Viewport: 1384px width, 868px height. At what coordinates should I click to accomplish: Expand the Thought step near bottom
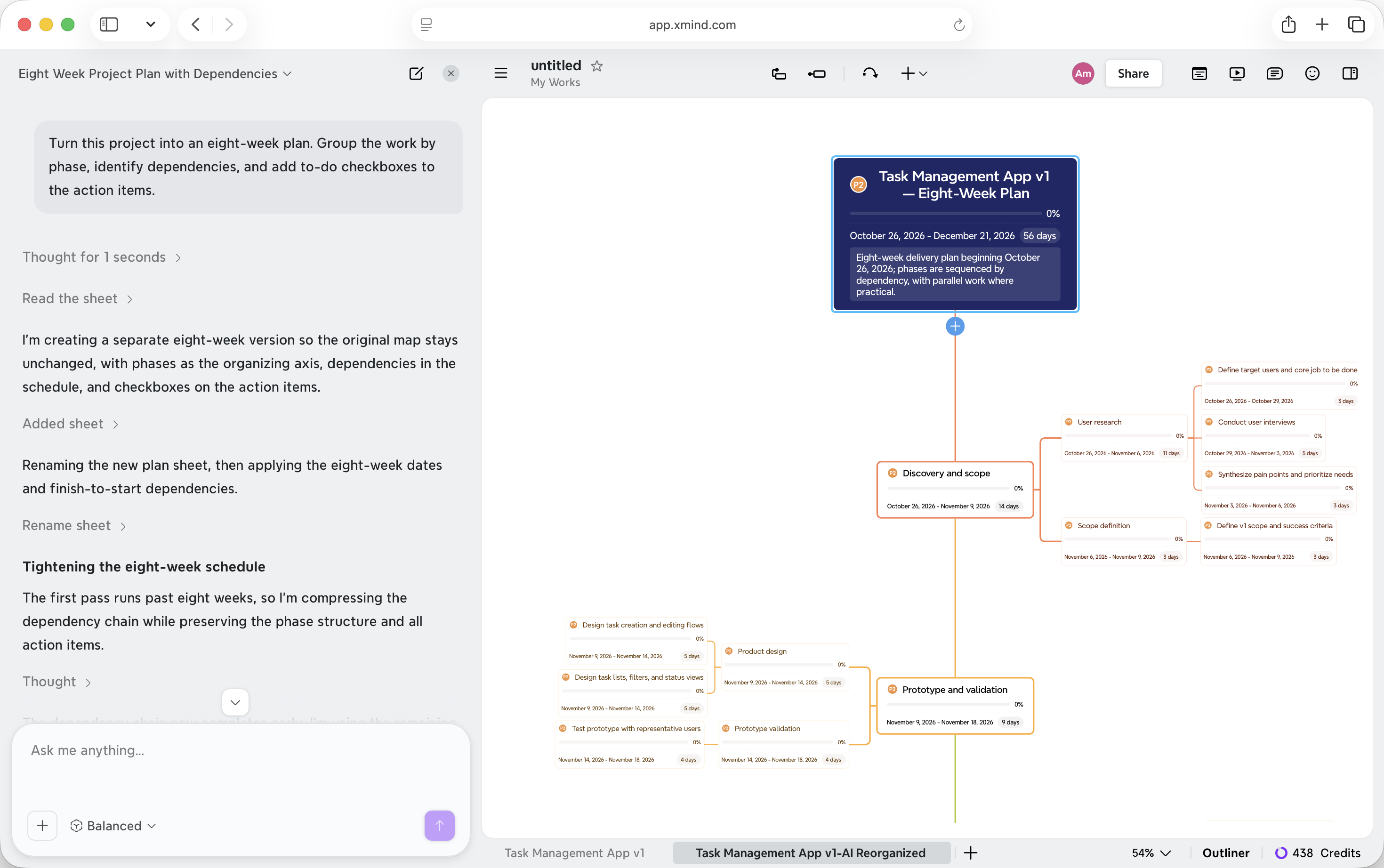57,682
